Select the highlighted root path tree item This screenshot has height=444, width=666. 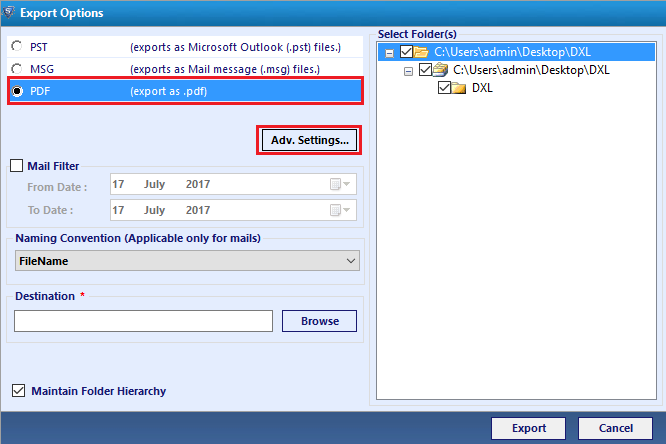pos(512,52)
